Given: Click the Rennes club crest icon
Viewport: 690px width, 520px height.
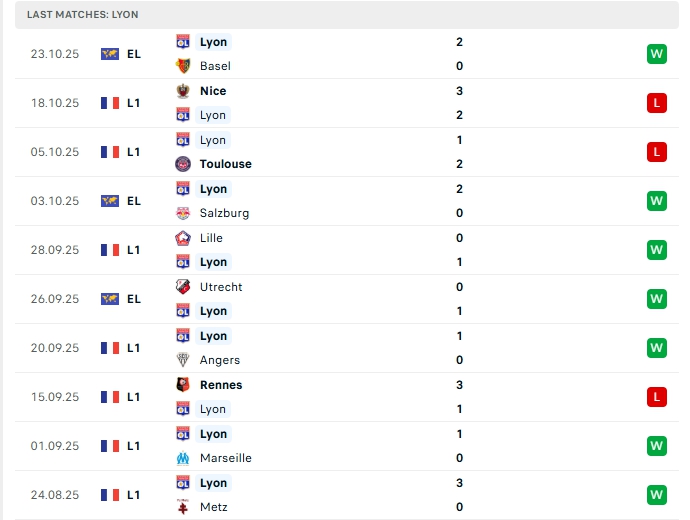Looking at the screenshot, I should click(183, 385).
